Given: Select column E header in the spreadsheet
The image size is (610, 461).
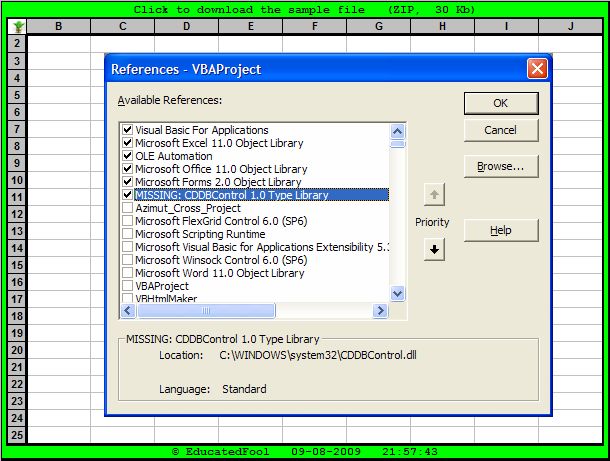Looking at the screenshot, I should point(251,26).
